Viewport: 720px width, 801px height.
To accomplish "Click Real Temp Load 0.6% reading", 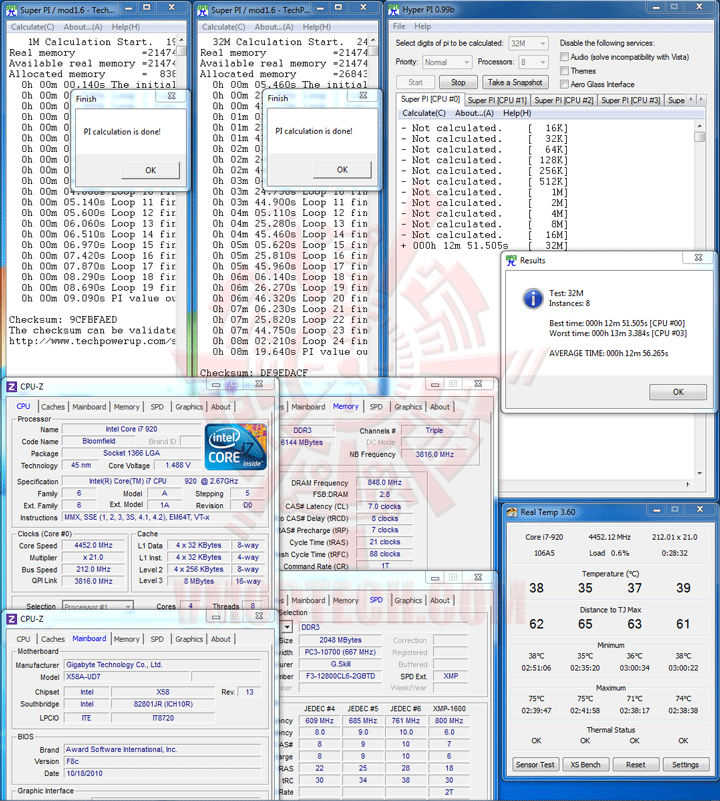I will pos(609,553).
